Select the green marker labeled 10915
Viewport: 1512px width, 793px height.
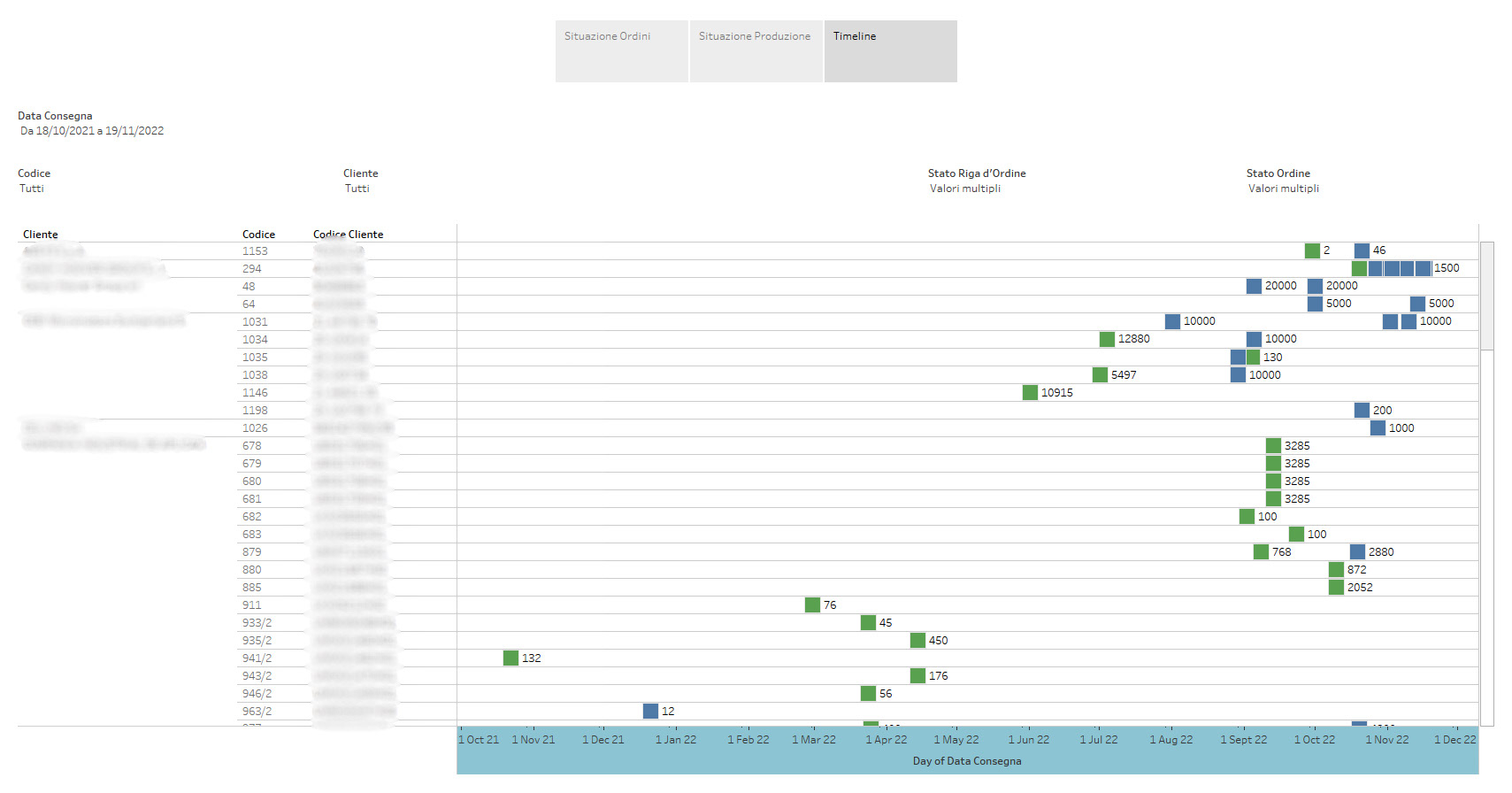1030,392
